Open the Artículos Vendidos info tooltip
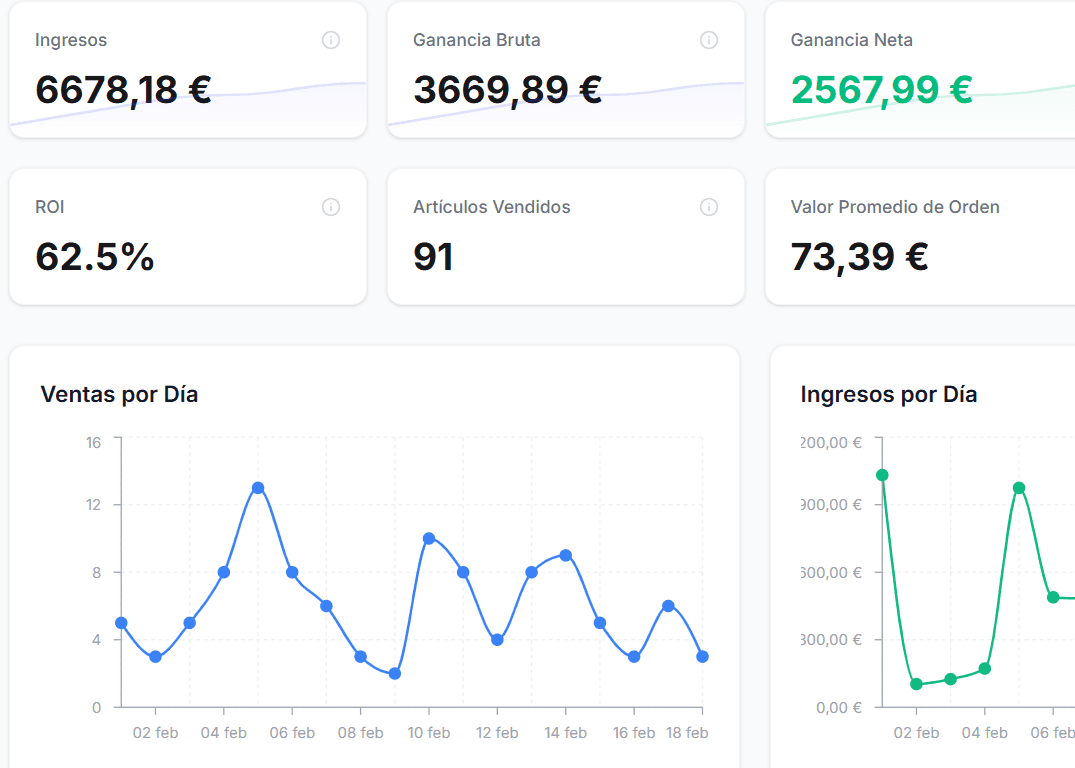Screen dimensions: 1075x768 709,207
